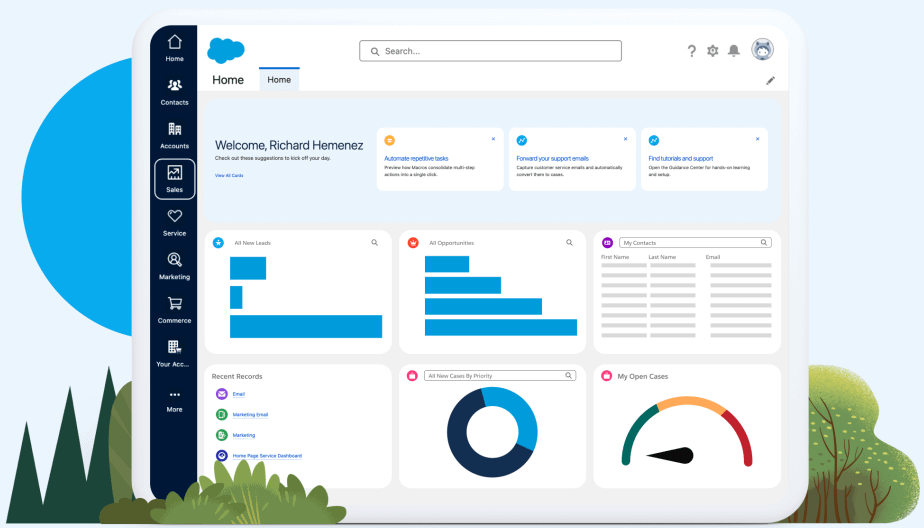Image resolution: width=924 pixels, height=528 pixels.
Task: Open the Marketing recent record link
Action: (x=243, y=435)
